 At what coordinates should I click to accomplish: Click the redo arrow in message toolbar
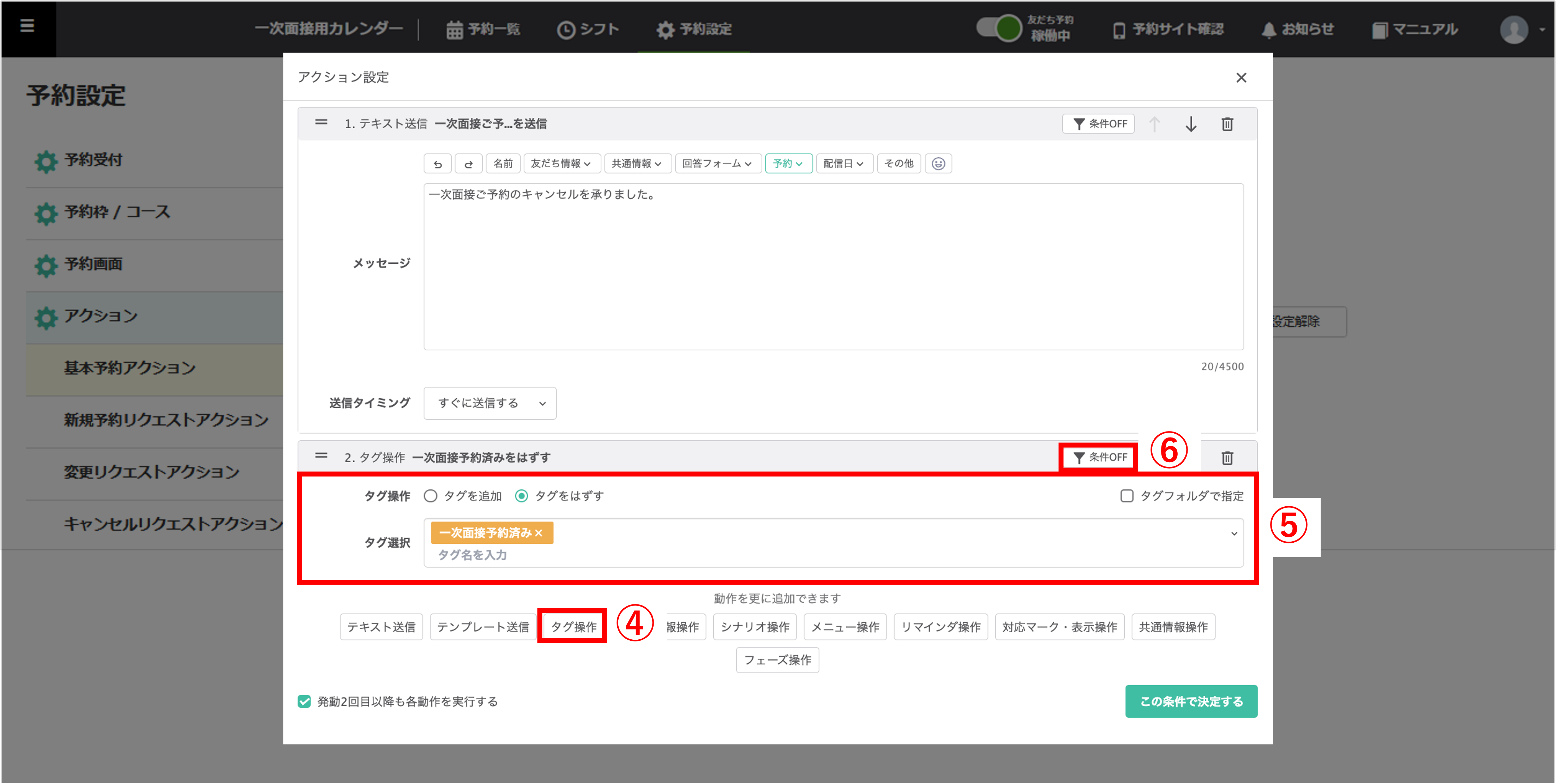pos(468,164)
